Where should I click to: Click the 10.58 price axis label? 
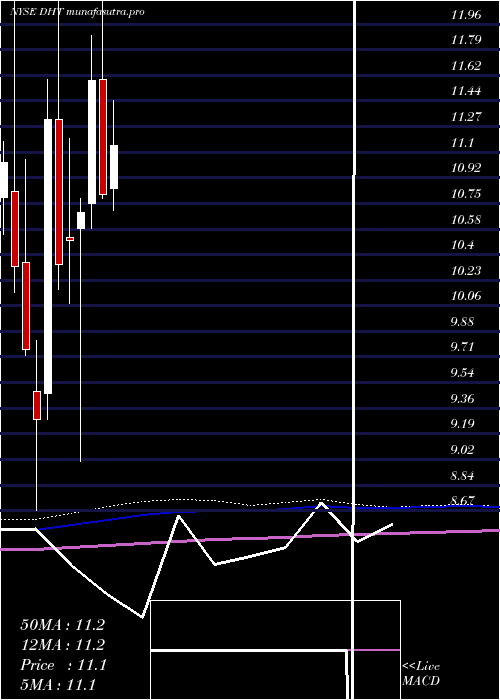pyautogui.click(x=466, y=220)
